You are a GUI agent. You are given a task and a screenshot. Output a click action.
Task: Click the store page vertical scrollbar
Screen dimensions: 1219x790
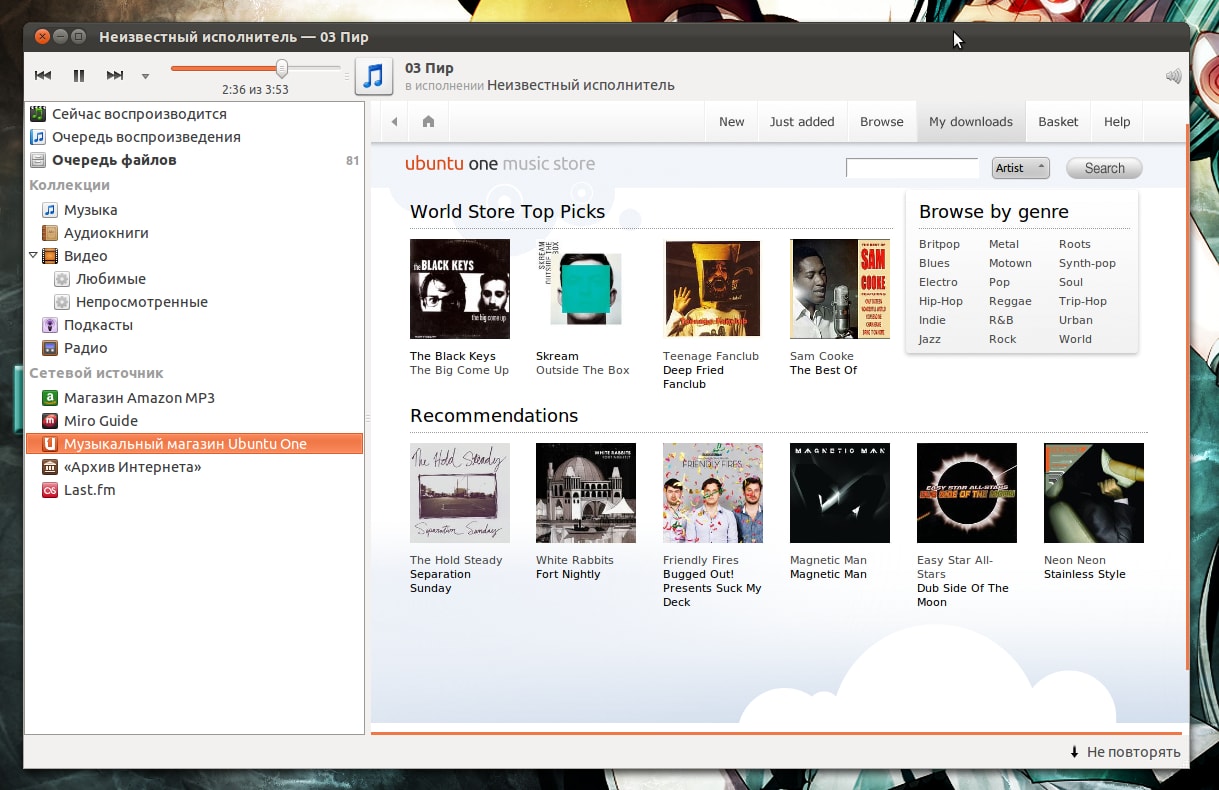1186,398
